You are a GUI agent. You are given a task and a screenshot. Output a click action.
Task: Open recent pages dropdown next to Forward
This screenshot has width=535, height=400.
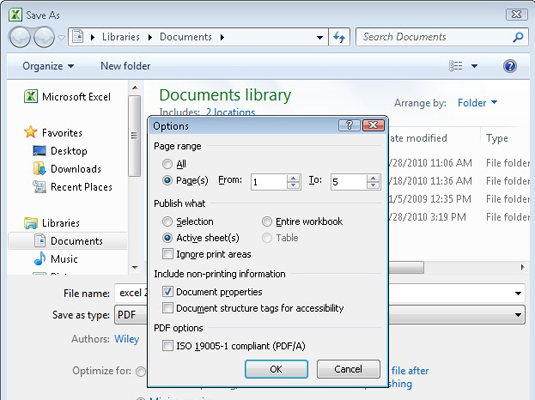tap(61, 37)
